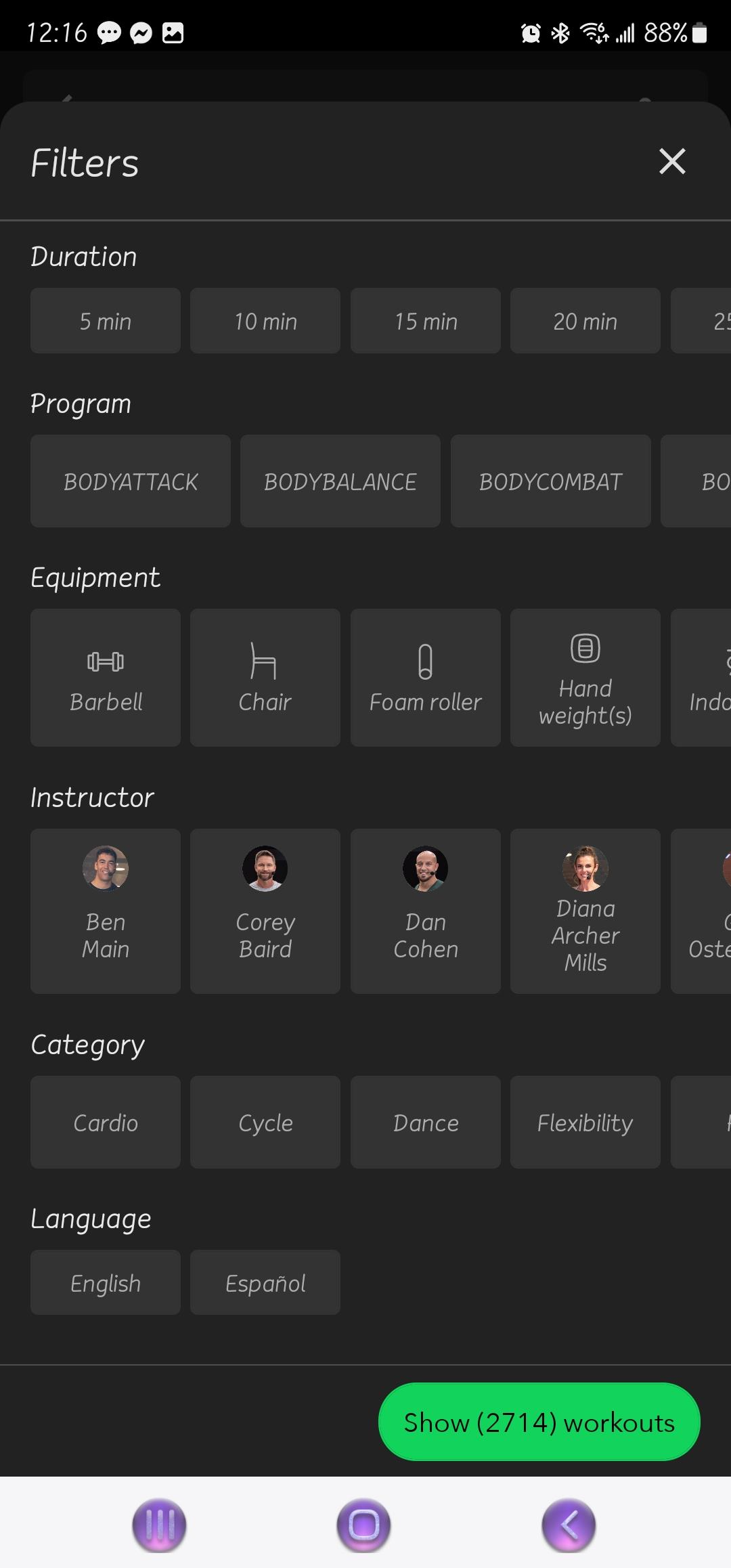
Task: Tap the cellular signal bars icon
Action: pos(625,32)
